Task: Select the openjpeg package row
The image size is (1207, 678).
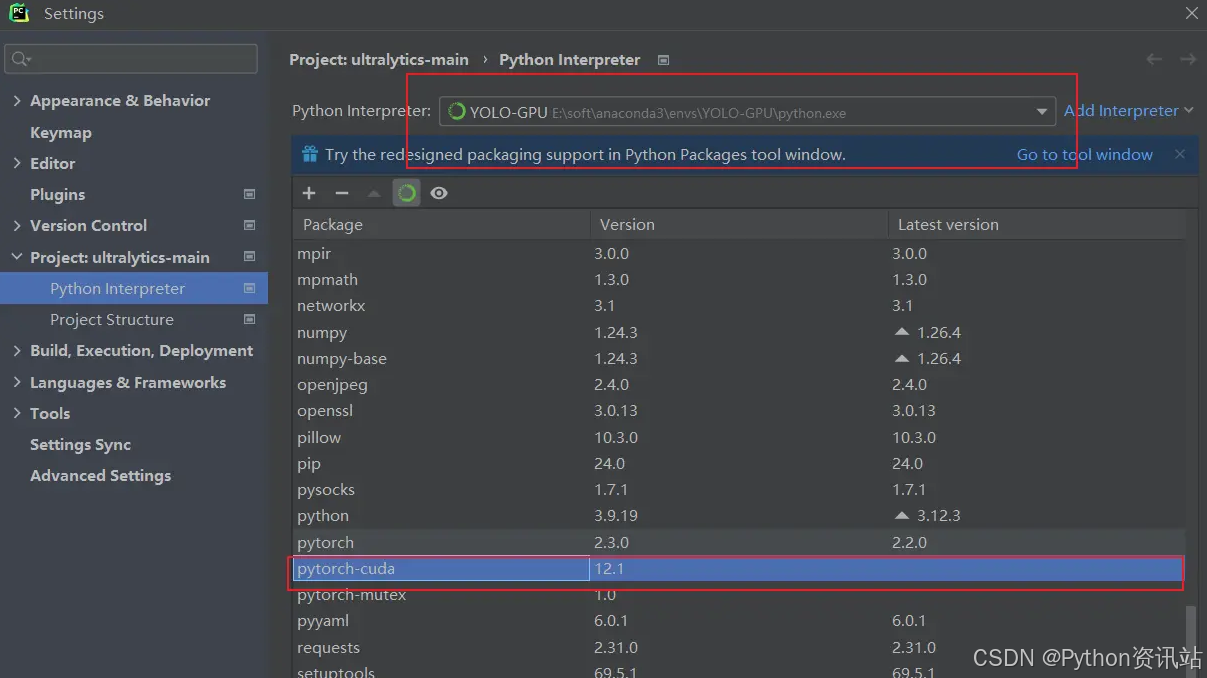Action: (x=739, y=385)
